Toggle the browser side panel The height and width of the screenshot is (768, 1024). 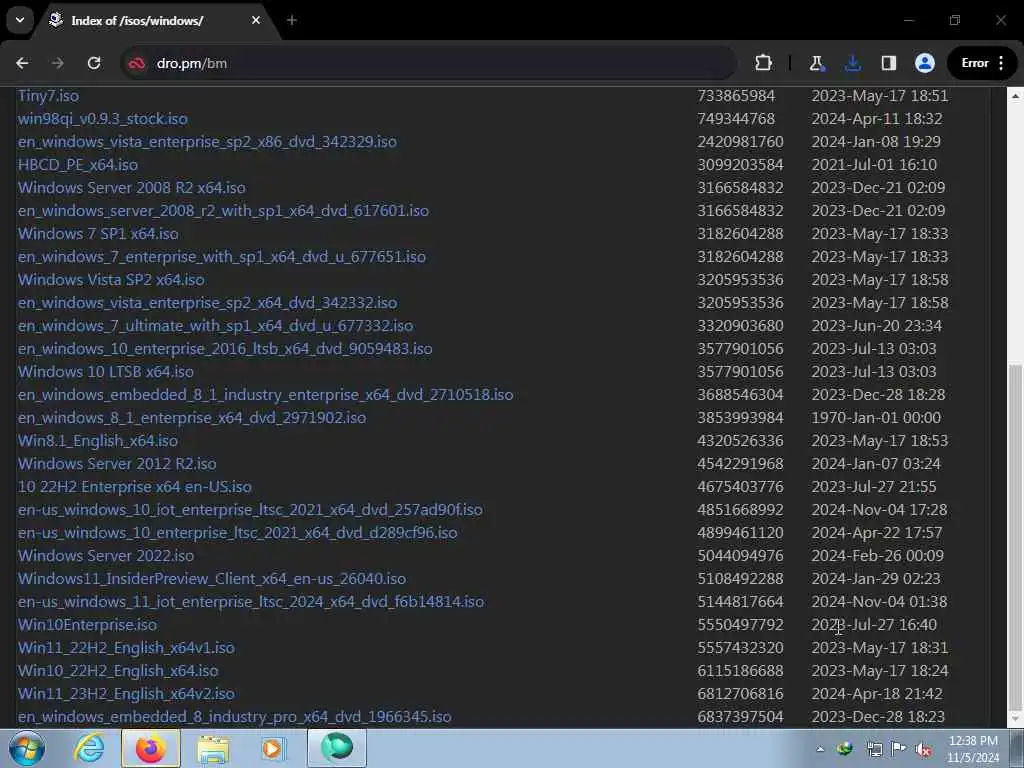tap(888, 63)
